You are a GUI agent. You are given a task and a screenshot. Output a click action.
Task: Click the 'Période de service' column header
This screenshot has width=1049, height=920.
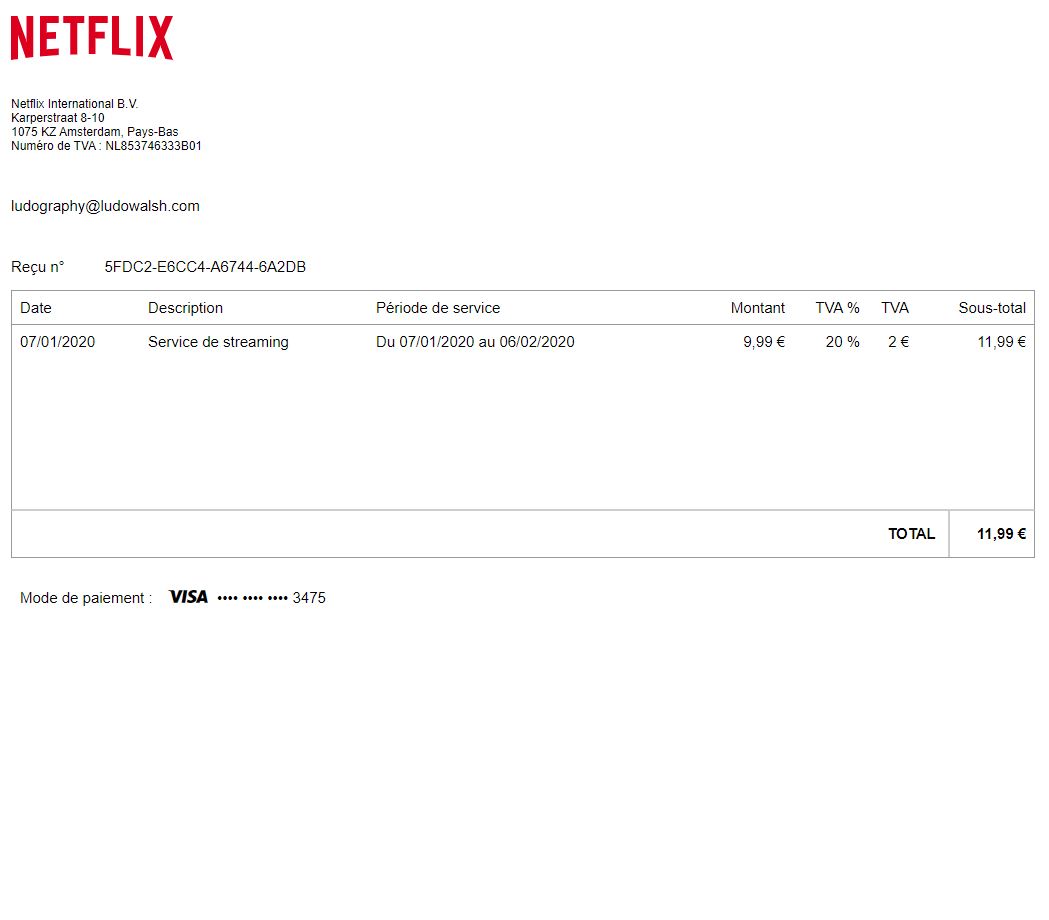[x=438, y=308]
